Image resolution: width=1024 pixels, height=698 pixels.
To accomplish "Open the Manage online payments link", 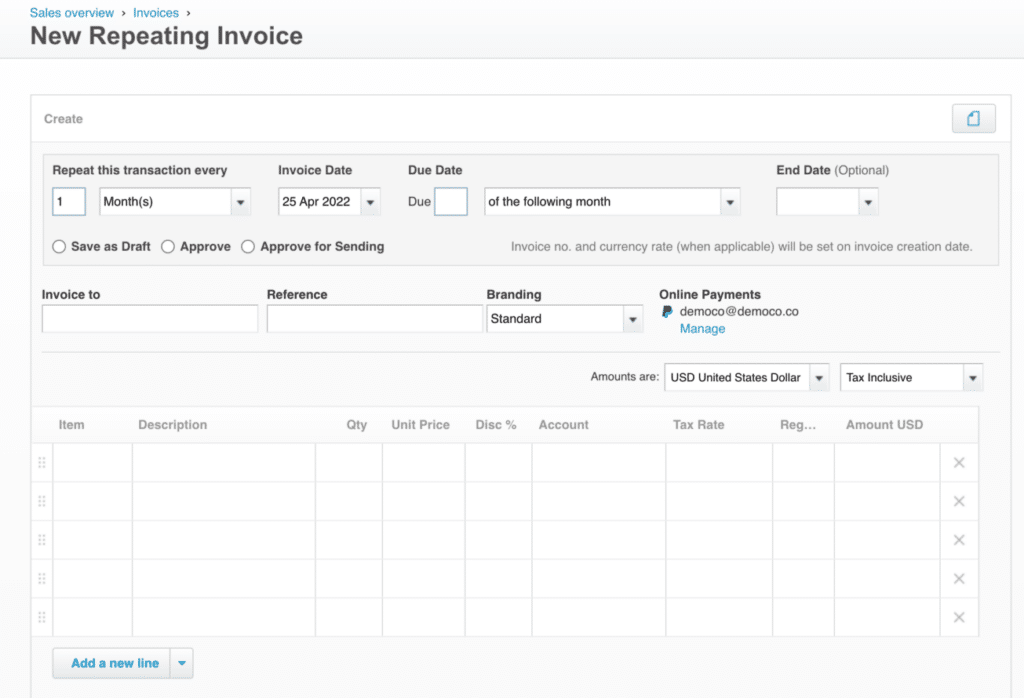I will click(x=702, y=328).
